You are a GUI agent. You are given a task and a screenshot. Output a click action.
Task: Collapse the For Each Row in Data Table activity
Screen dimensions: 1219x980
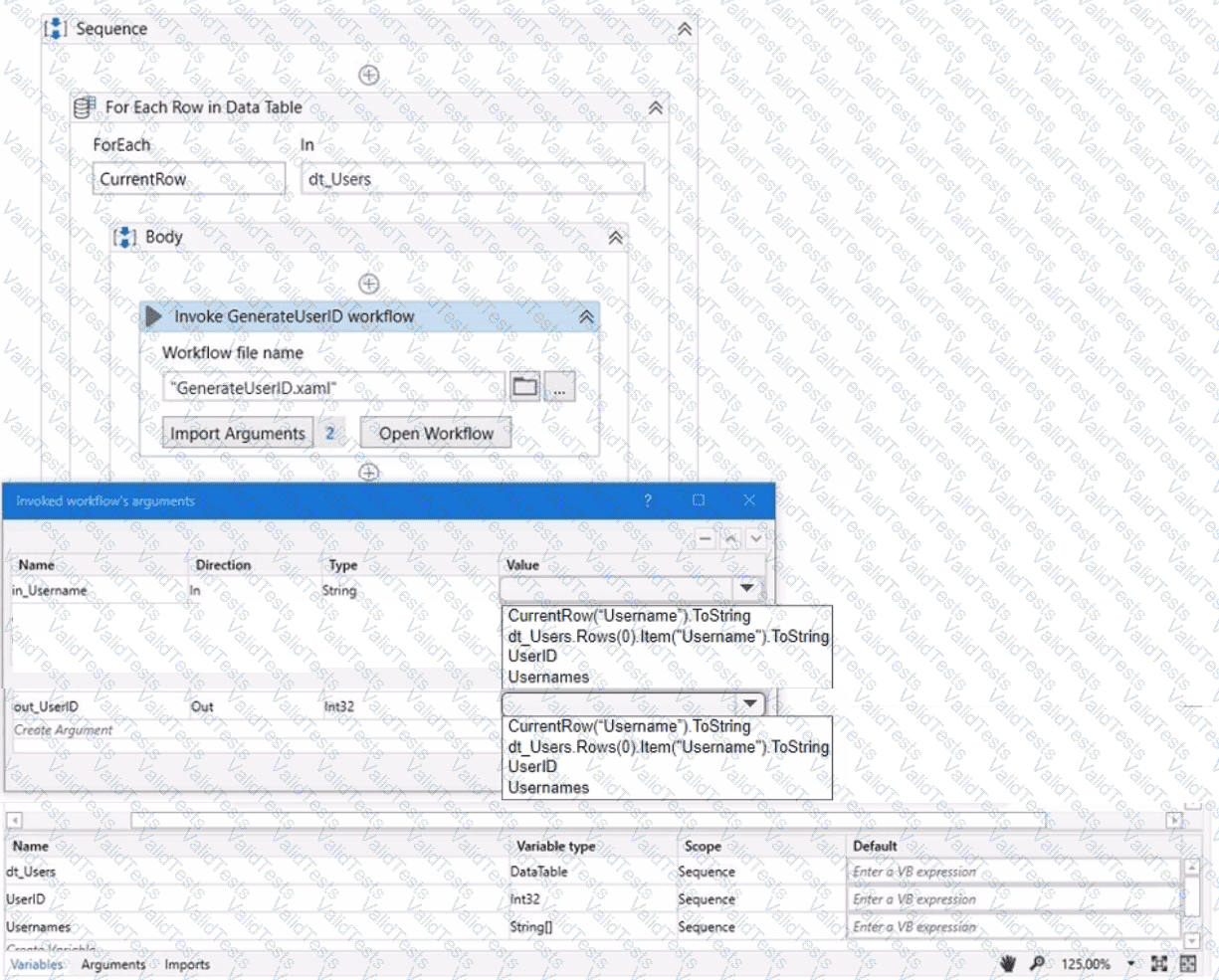[656, 108]
